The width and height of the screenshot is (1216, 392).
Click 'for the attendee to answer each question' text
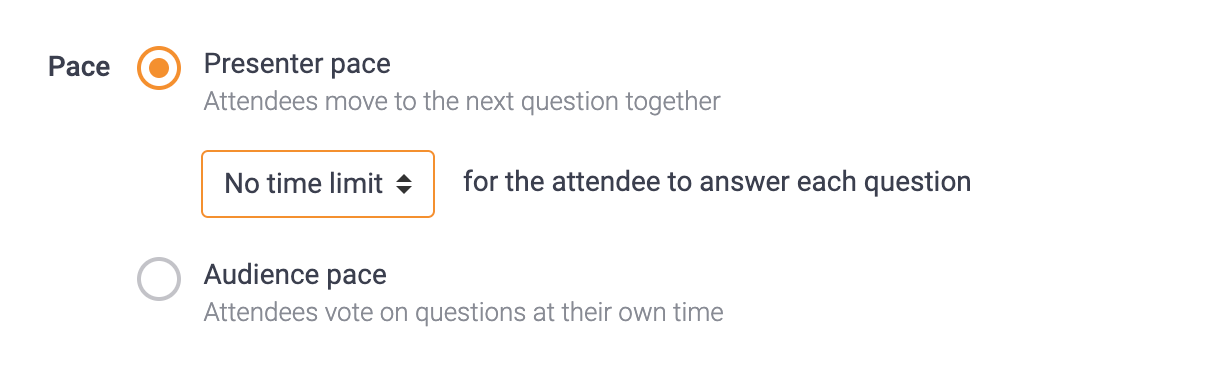coord(717,182)
